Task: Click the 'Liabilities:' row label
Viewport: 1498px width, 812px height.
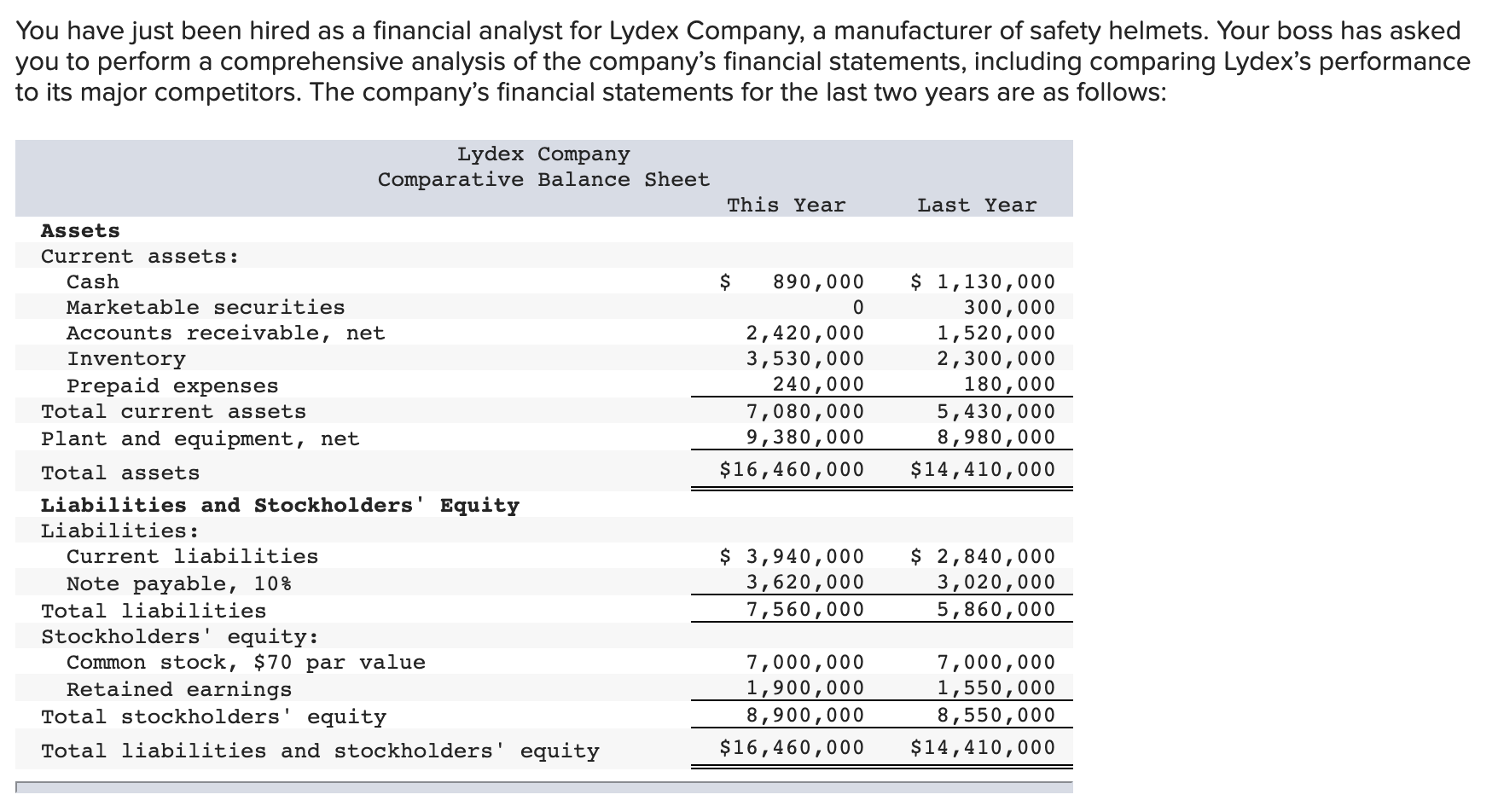Action: click(120, 531)
